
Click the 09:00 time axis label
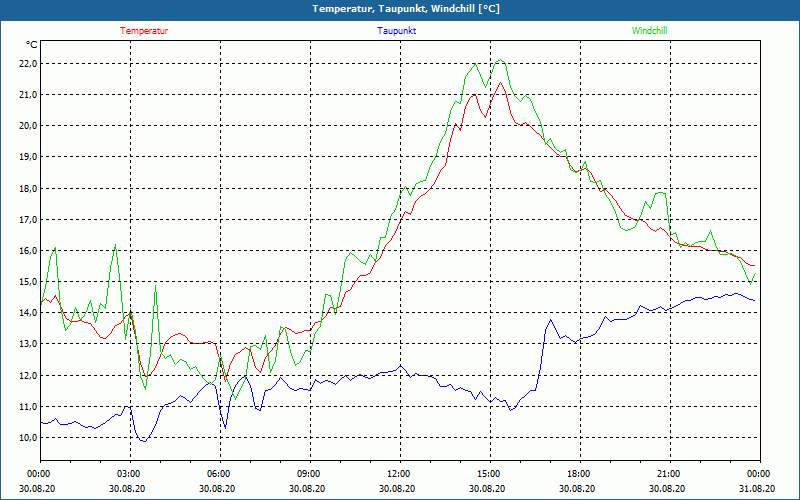click(308, 474)
